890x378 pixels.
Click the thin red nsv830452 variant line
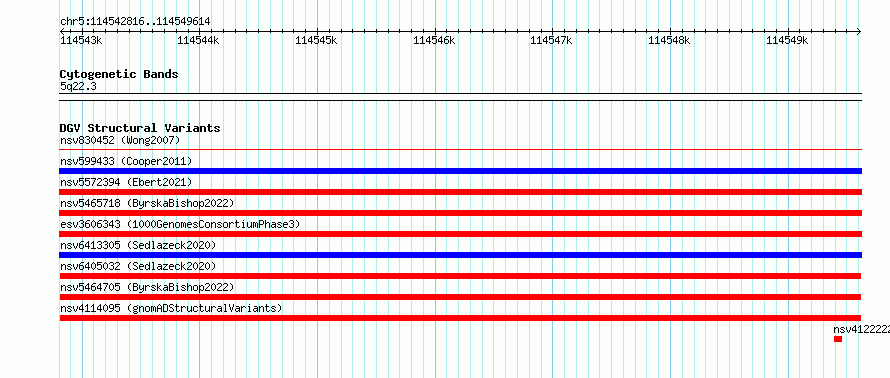point(460,150)
